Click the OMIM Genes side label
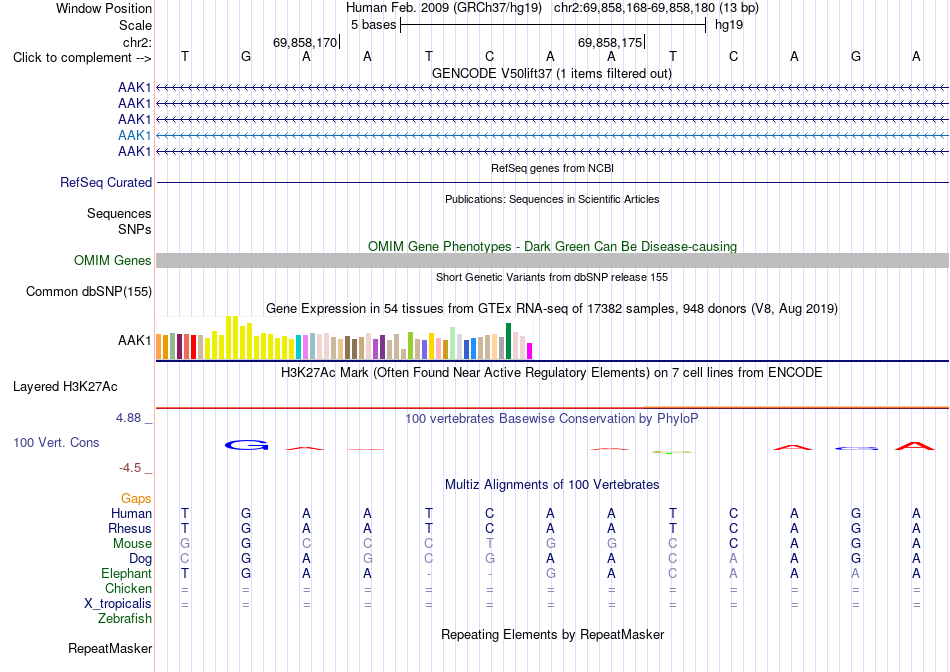This screenshot has width=950, height=672. [113, 261]
